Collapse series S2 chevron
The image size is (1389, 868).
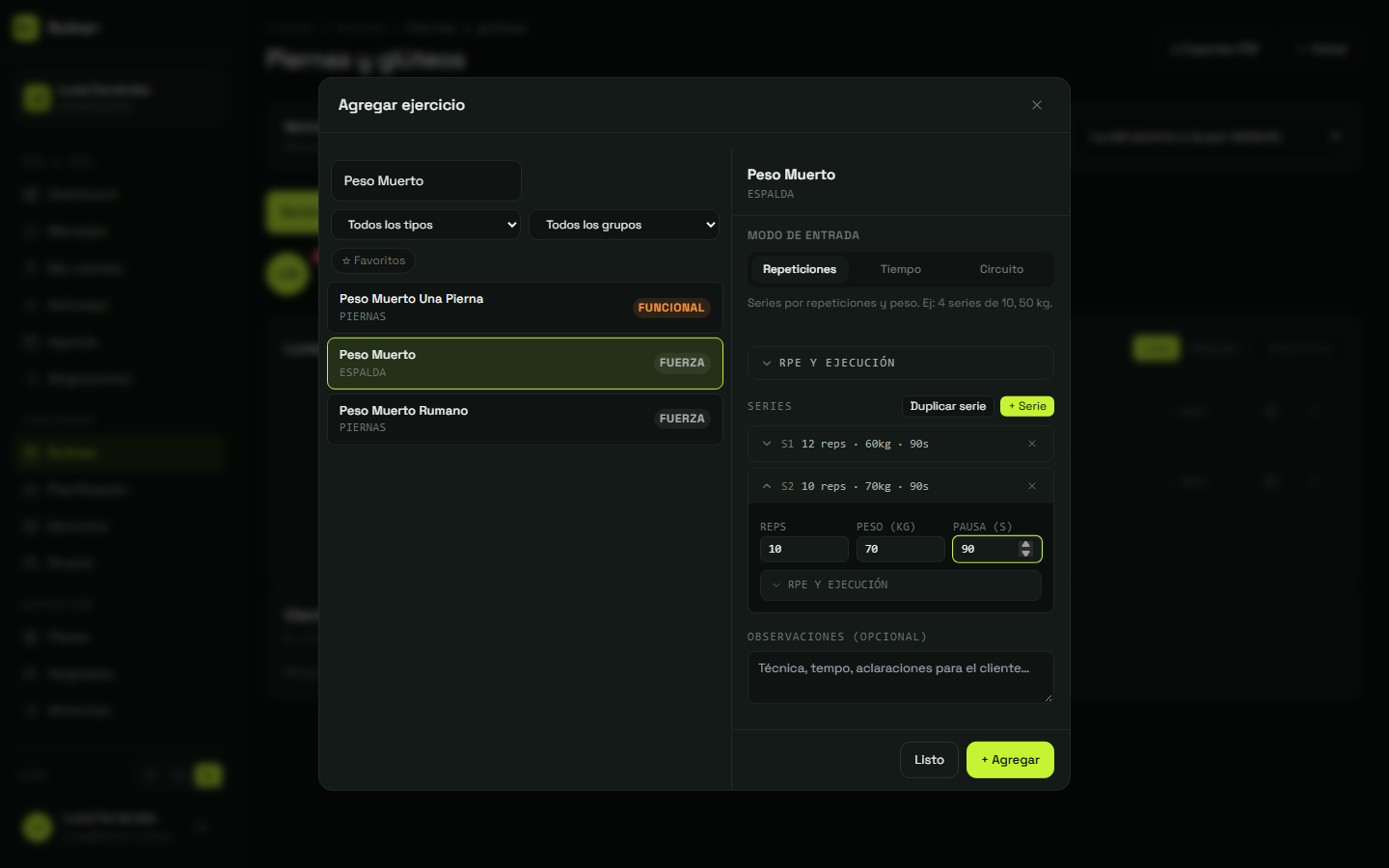point(767,486)
